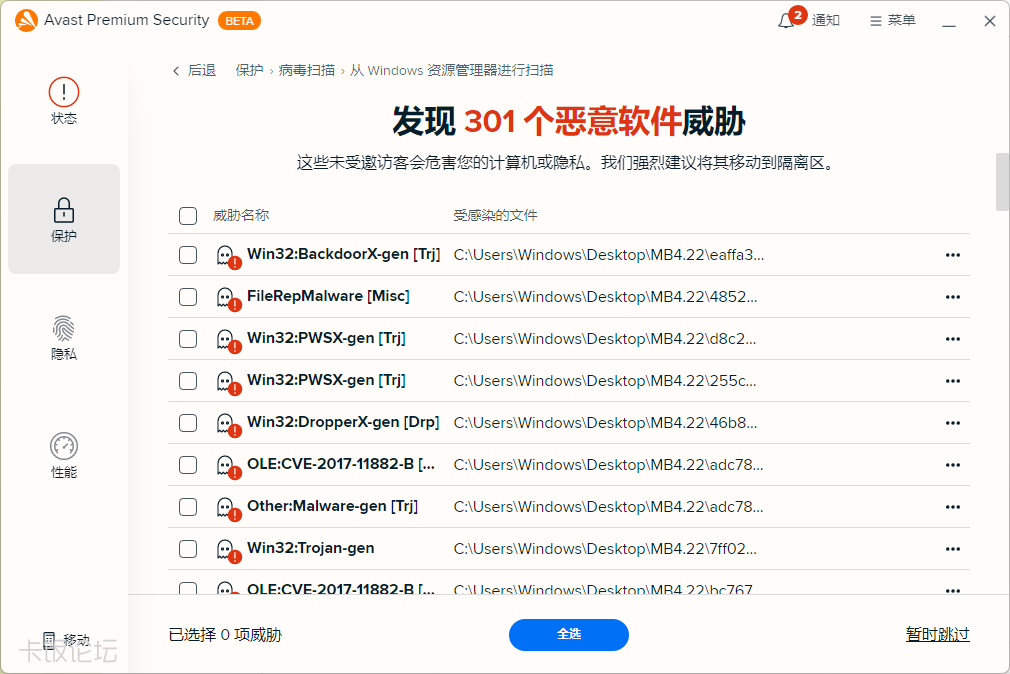This screenshot has width=1010, height=674.
Task: Select the checkbox next to Win32:Trojan-gen
Action: click(187, 548)
